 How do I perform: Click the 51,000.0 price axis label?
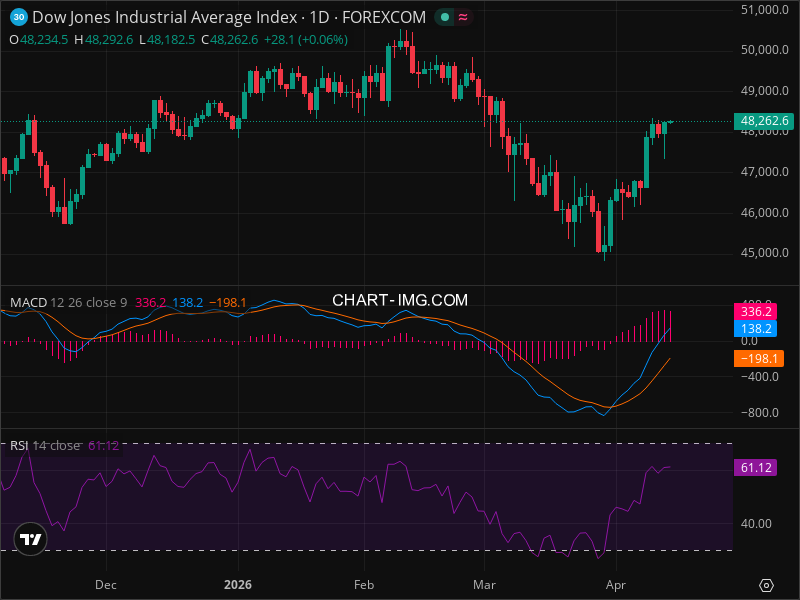pos(764,10)
